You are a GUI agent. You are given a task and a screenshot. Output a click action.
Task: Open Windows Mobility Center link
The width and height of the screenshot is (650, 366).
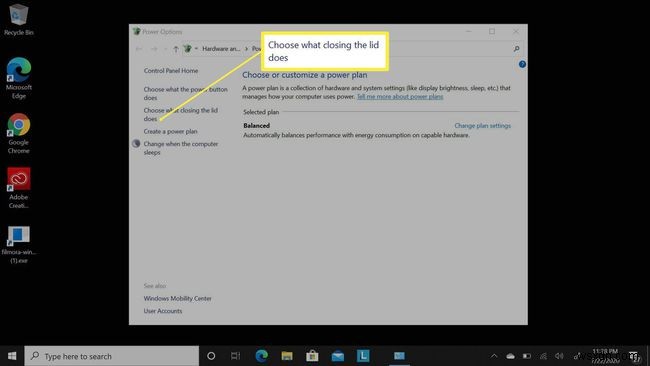pos(177,298)
